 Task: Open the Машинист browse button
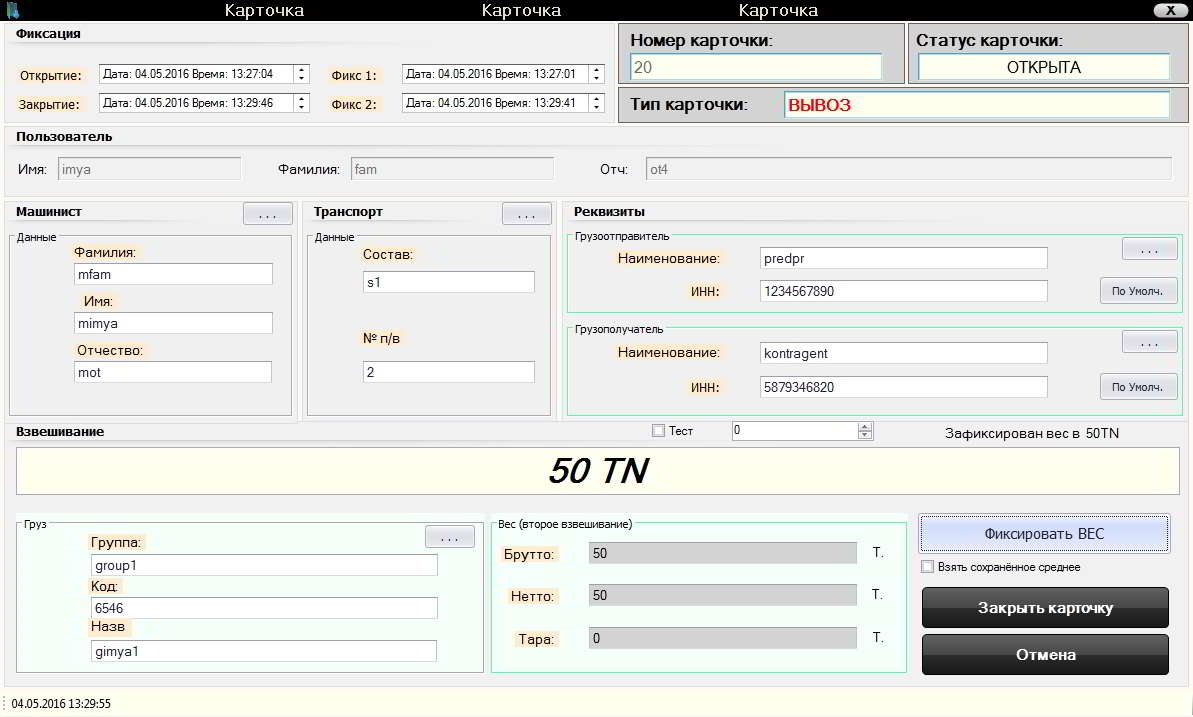coord(268,213)
